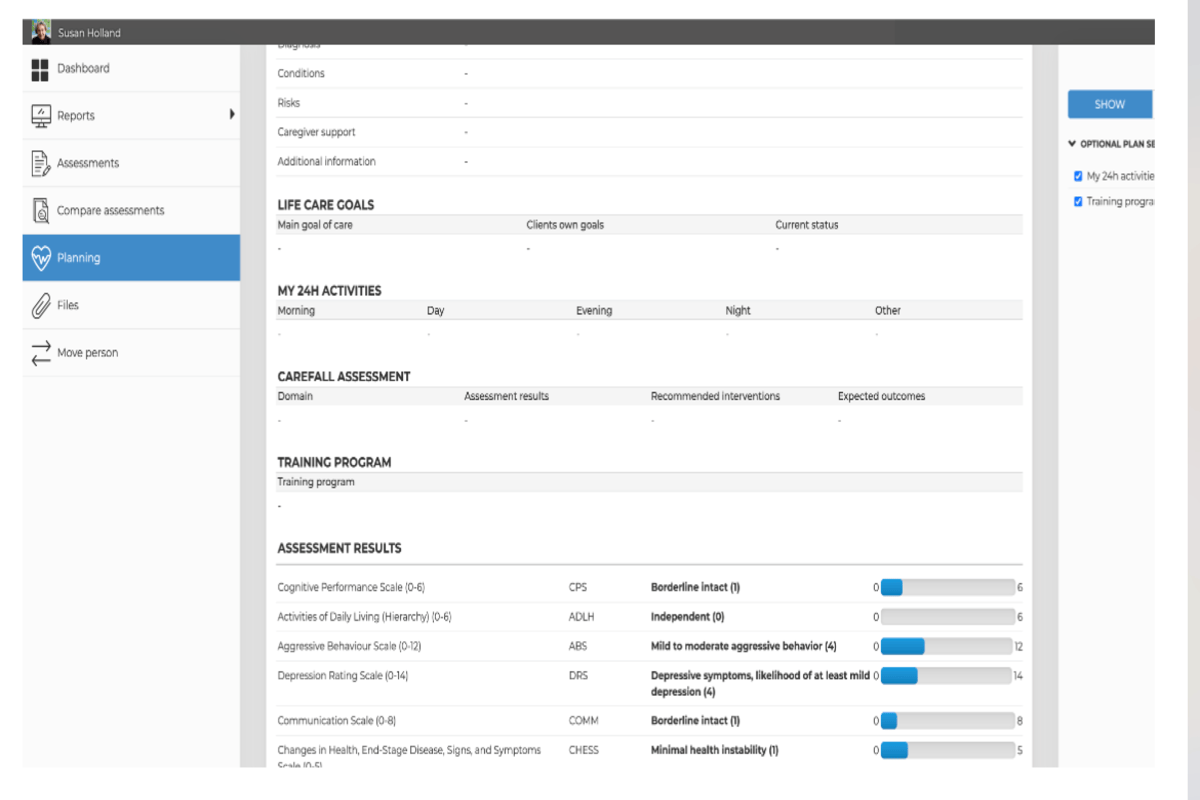Select the Assessments menu item label
This screenshot has width=1200, height=800.
[x=88, y=163]
